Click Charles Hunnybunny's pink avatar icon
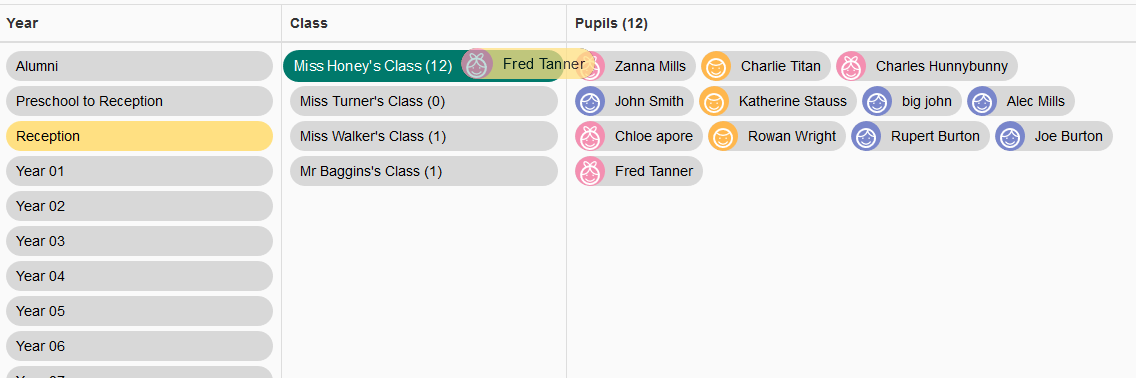The height and width of the screenshot is (378, 1136). [x=851, y=66]
